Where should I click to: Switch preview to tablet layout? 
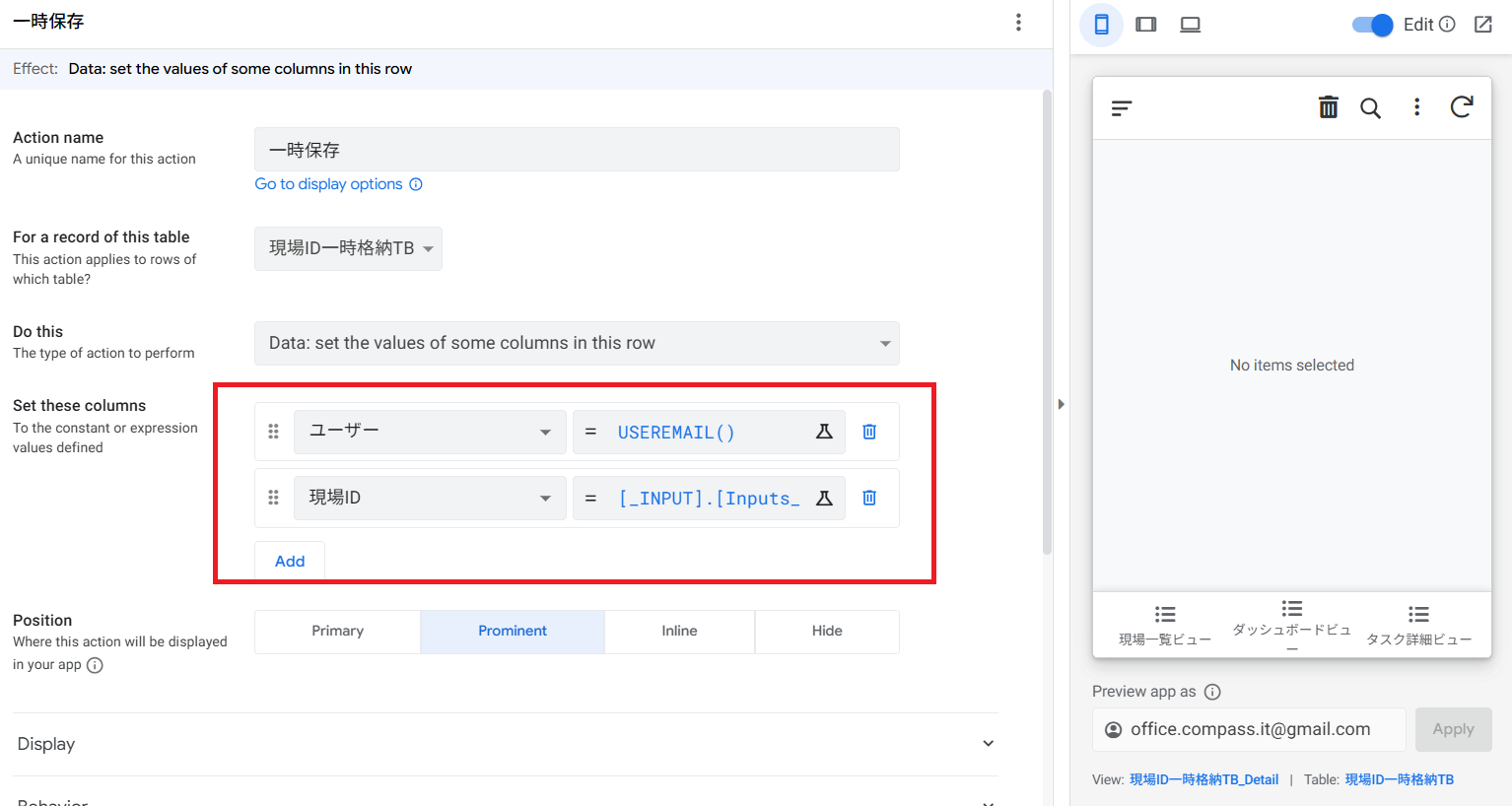pyautogui.click(x=1146, y=25)
